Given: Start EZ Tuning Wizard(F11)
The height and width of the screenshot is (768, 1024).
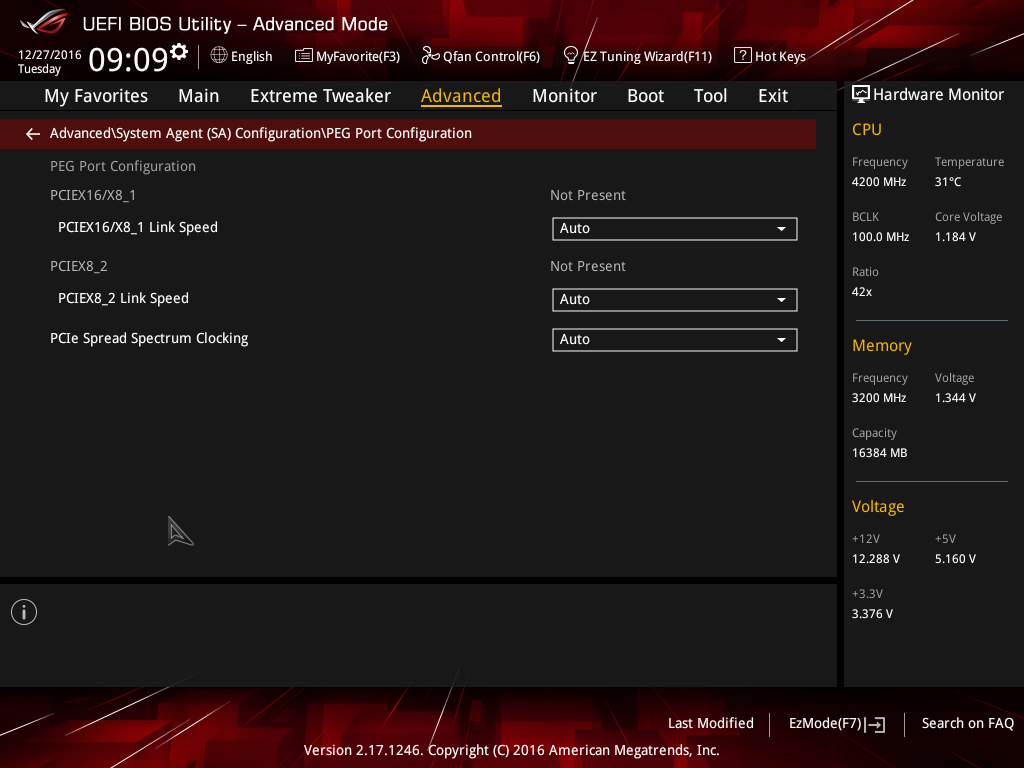Looking at the screenshot, I should point(637,56).
